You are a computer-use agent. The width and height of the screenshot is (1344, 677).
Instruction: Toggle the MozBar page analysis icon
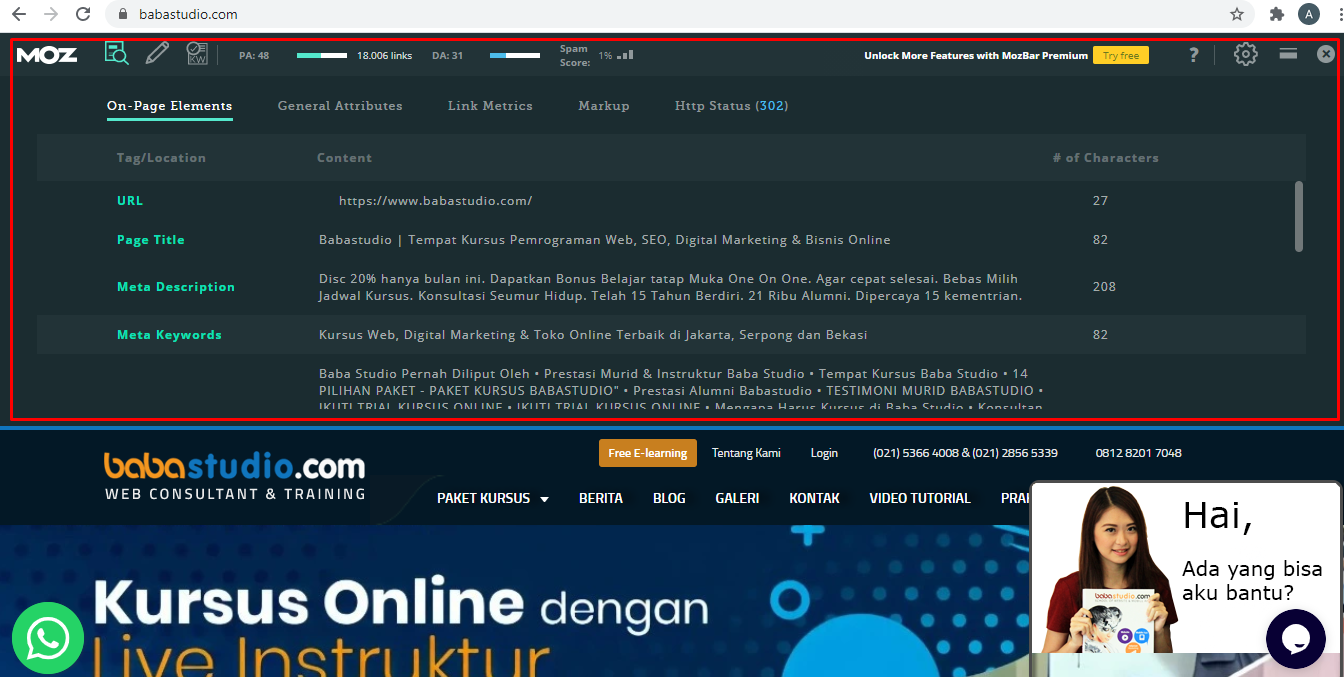point(117,54)
